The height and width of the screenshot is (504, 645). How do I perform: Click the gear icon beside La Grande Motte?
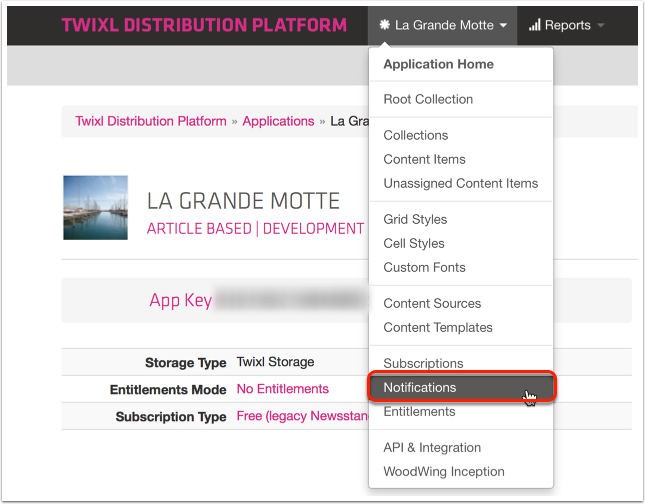tap(385, 25)
